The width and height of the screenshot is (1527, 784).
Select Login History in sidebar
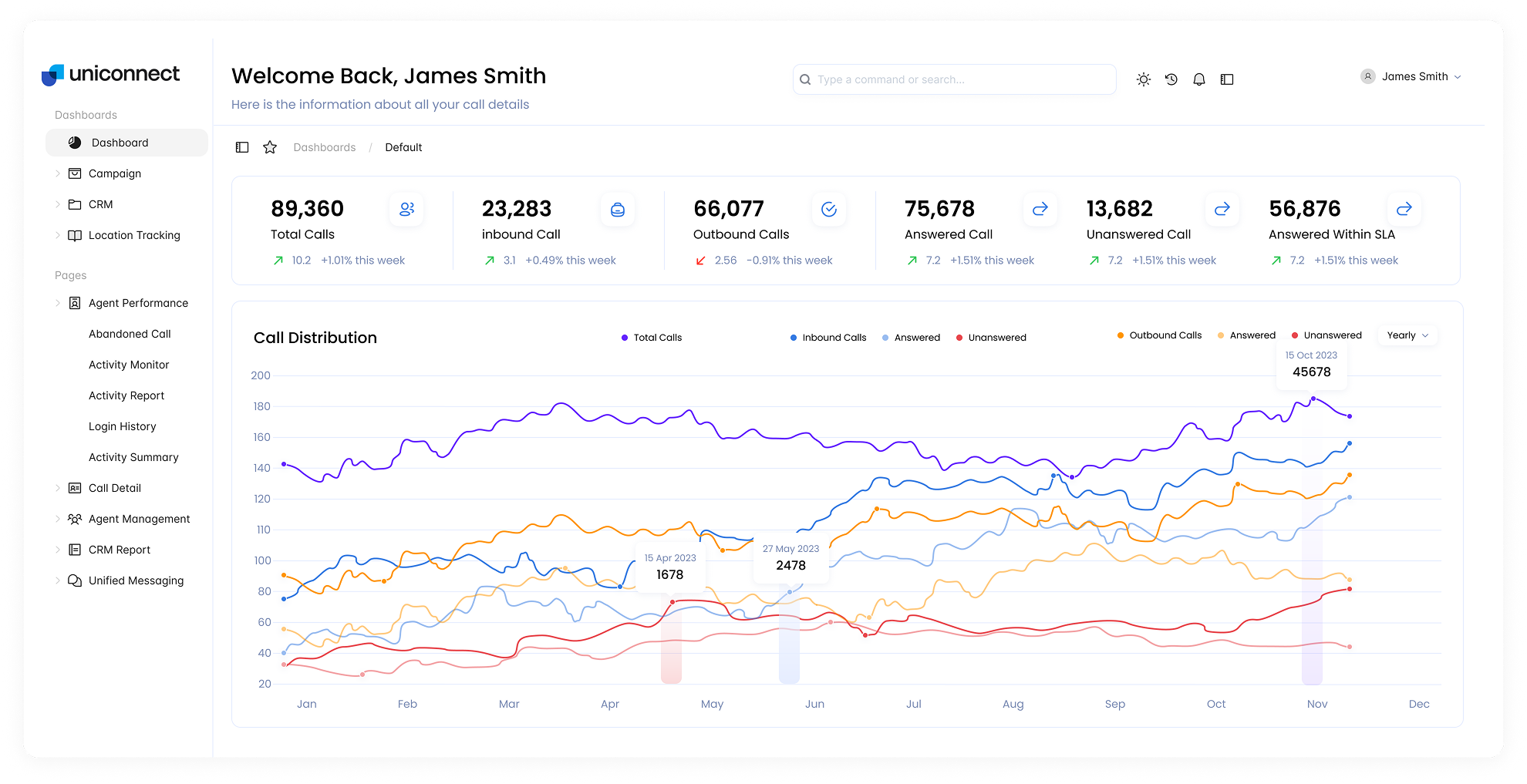[x=122, y=426]
